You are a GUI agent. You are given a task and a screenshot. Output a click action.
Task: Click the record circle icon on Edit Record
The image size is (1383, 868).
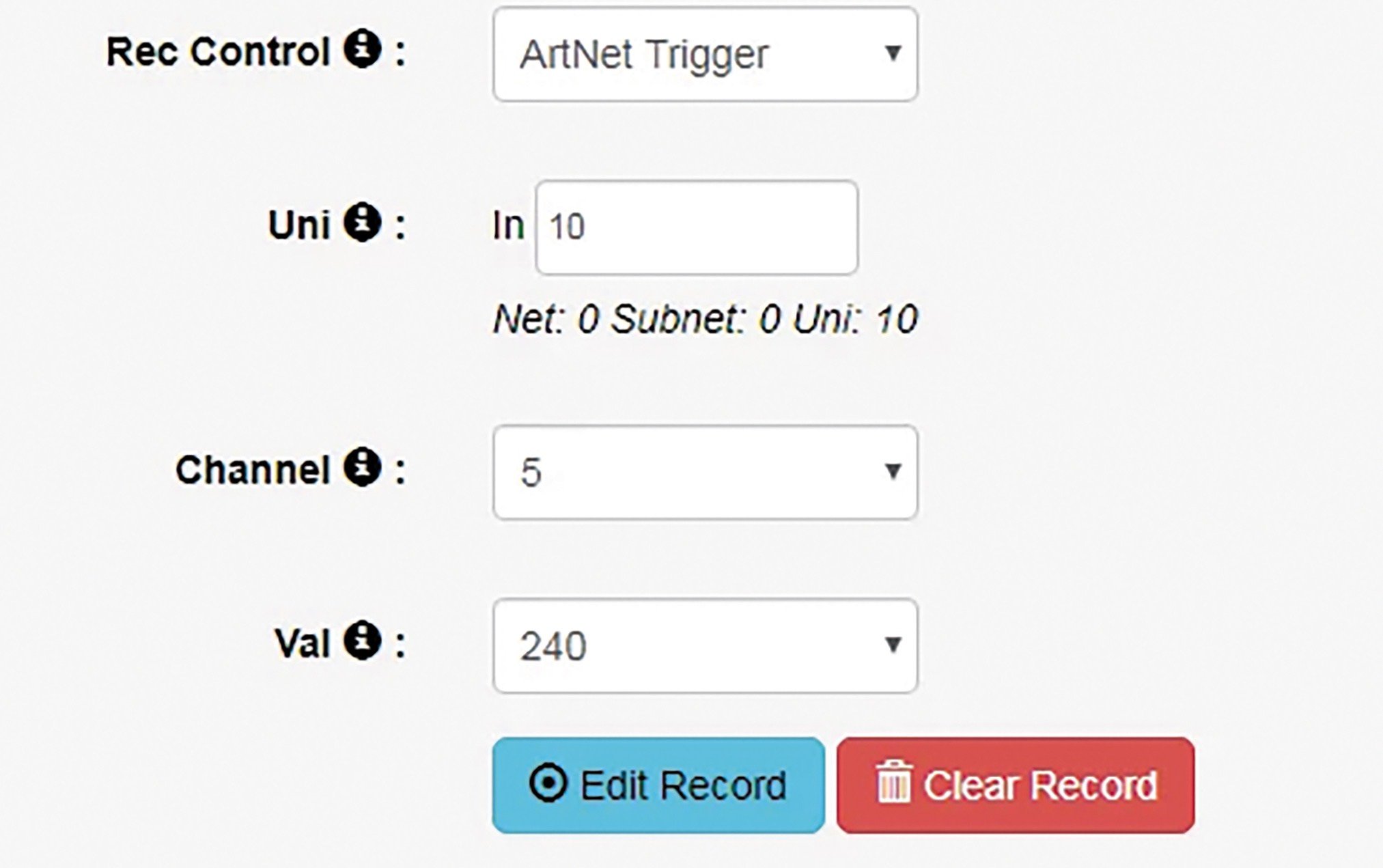tap(548, 783)
